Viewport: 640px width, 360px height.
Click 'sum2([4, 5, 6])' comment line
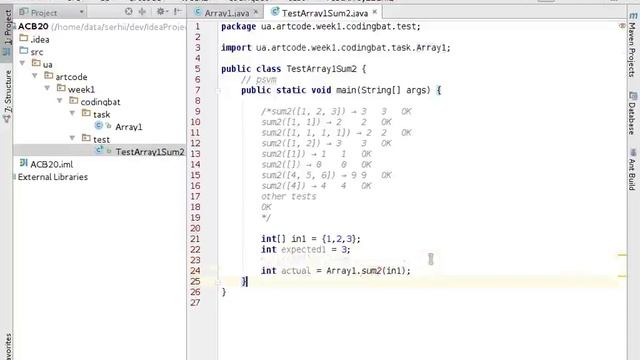(x=326, y=175)
